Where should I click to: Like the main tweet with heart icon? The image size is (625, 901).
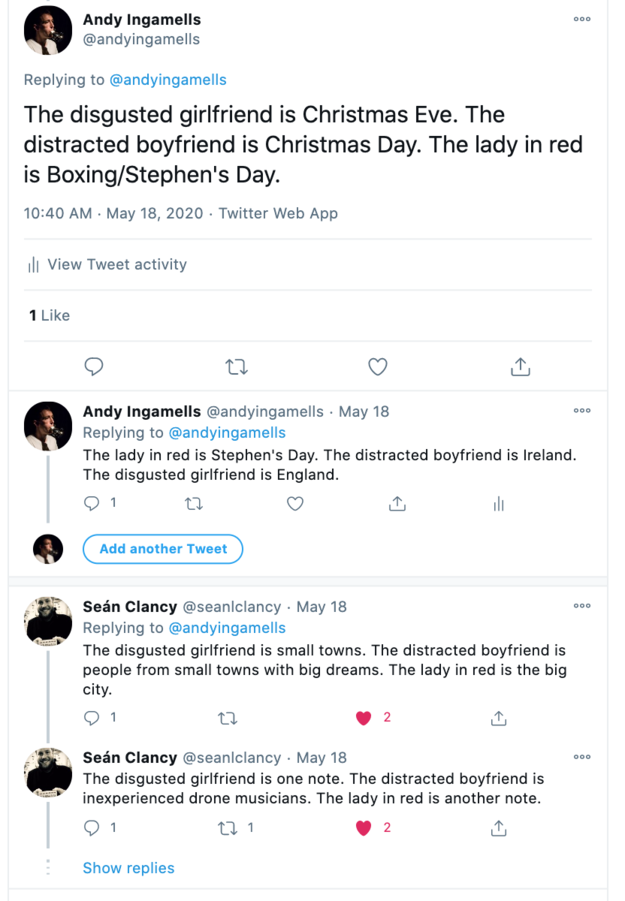coord(378,367)
